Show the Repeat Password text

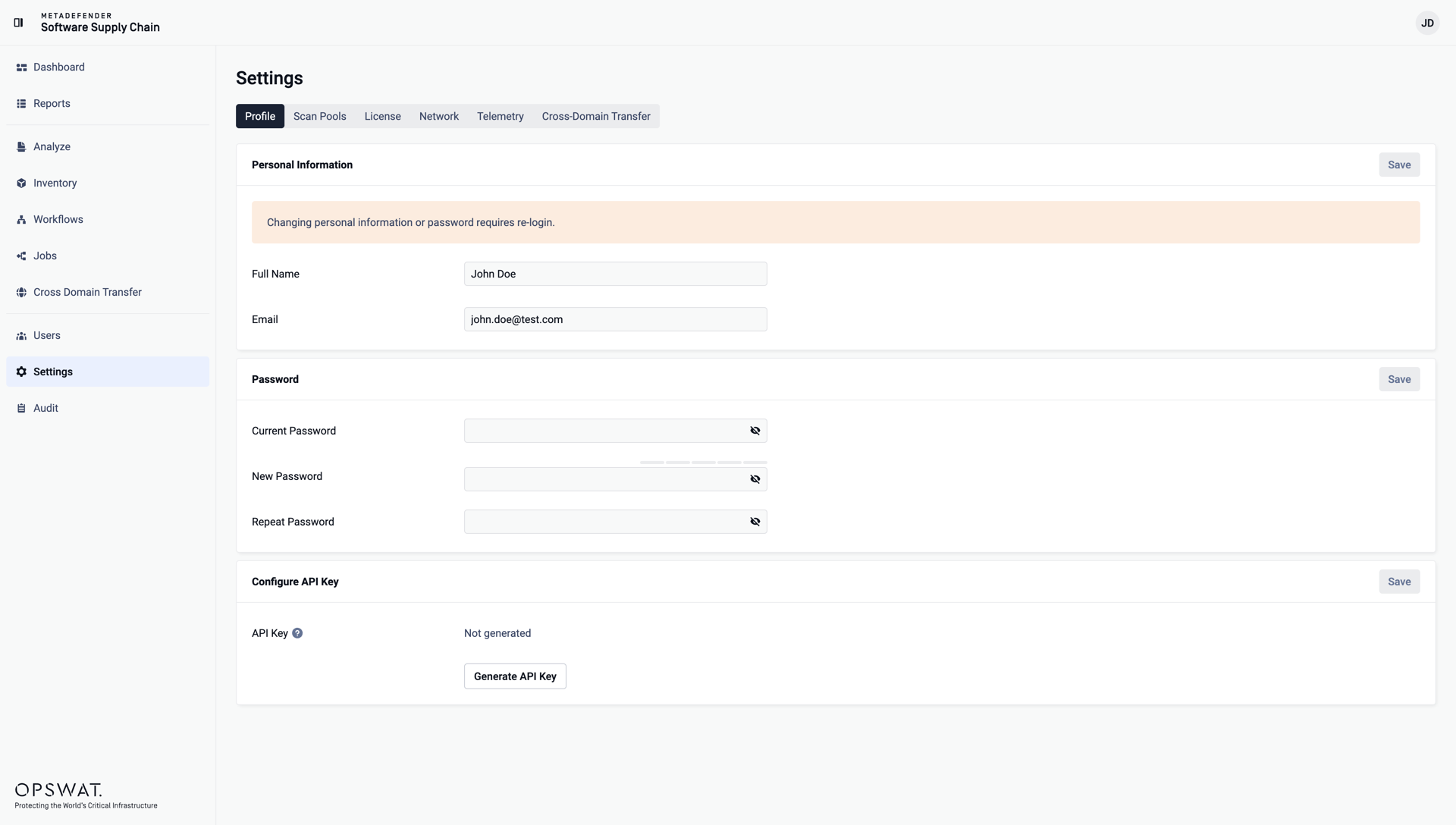tap(755, 522)
